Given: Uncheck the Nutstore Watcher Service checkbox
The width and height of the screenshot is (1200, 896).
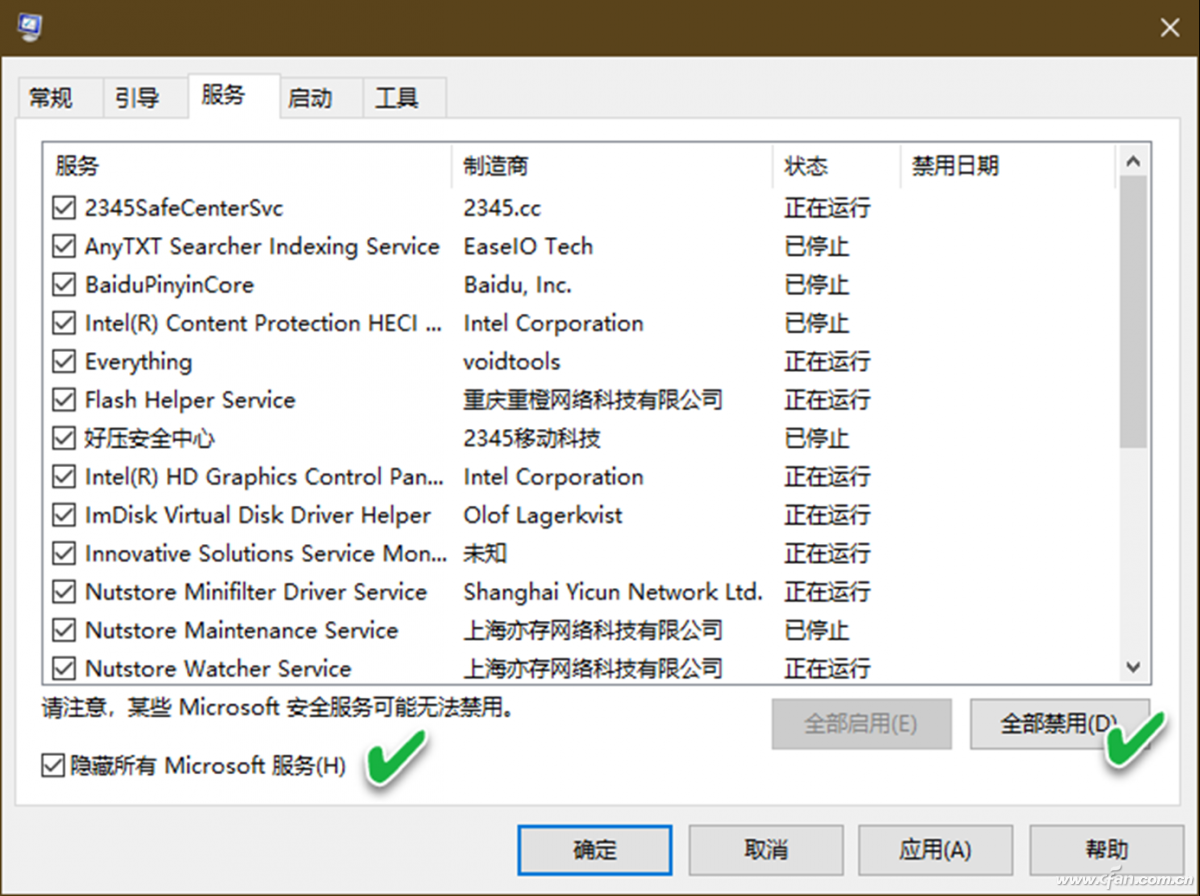Looking at the screenshot, I should (x=64, y=668).
